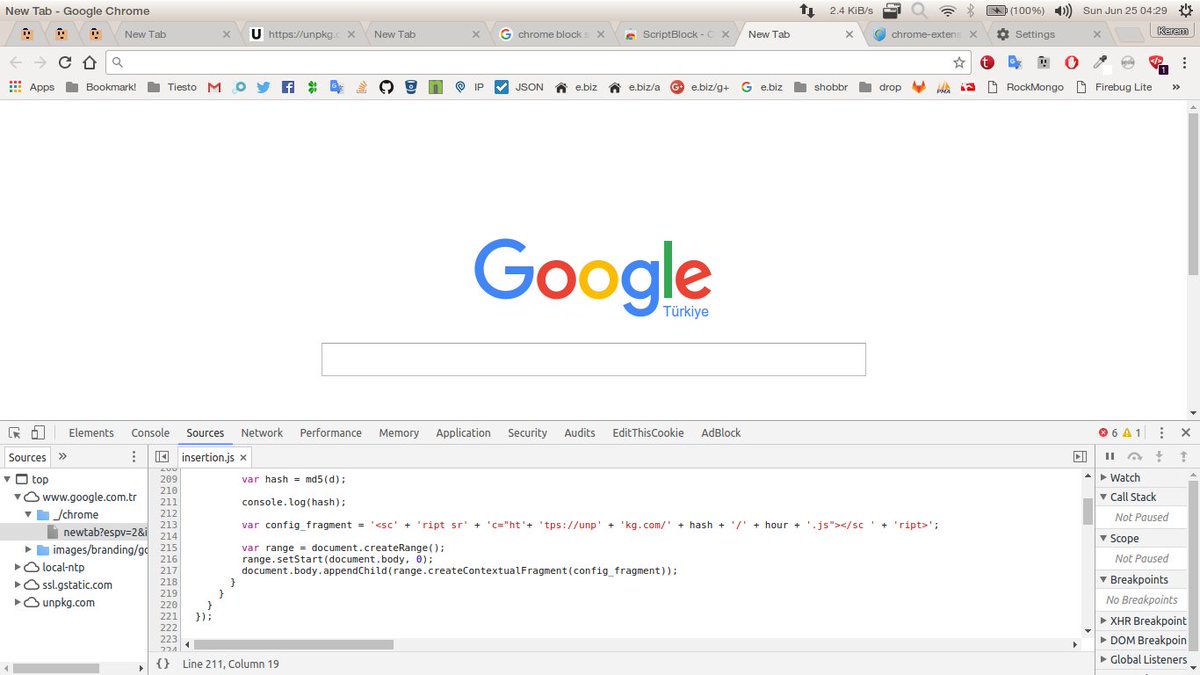Pause script execution in the debugger
This screenshot has height=675, width=1200.
point(1110,456)
